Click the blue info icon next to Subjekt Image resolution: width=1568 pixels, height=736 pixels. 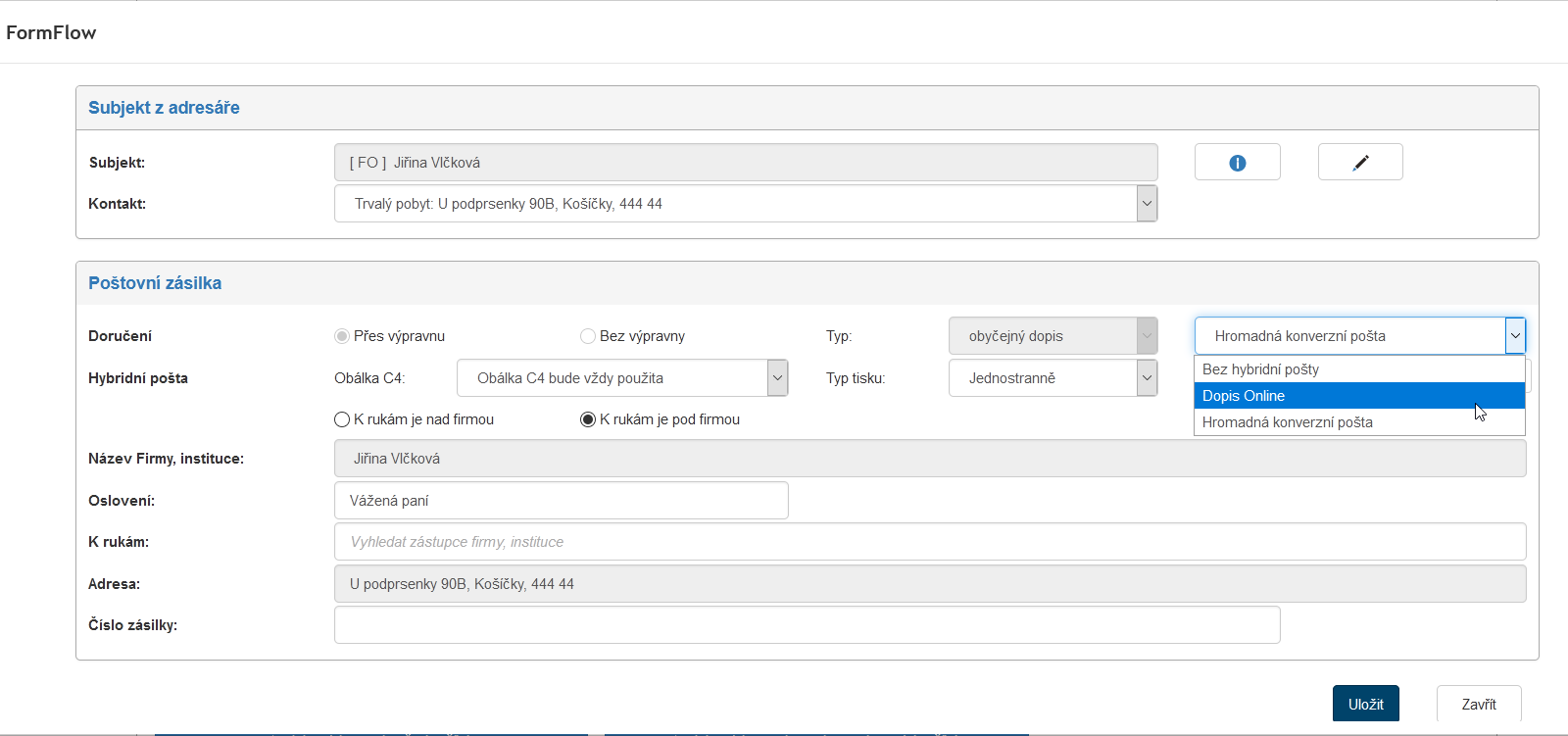pyautogui.click(x=1237, y=163)
